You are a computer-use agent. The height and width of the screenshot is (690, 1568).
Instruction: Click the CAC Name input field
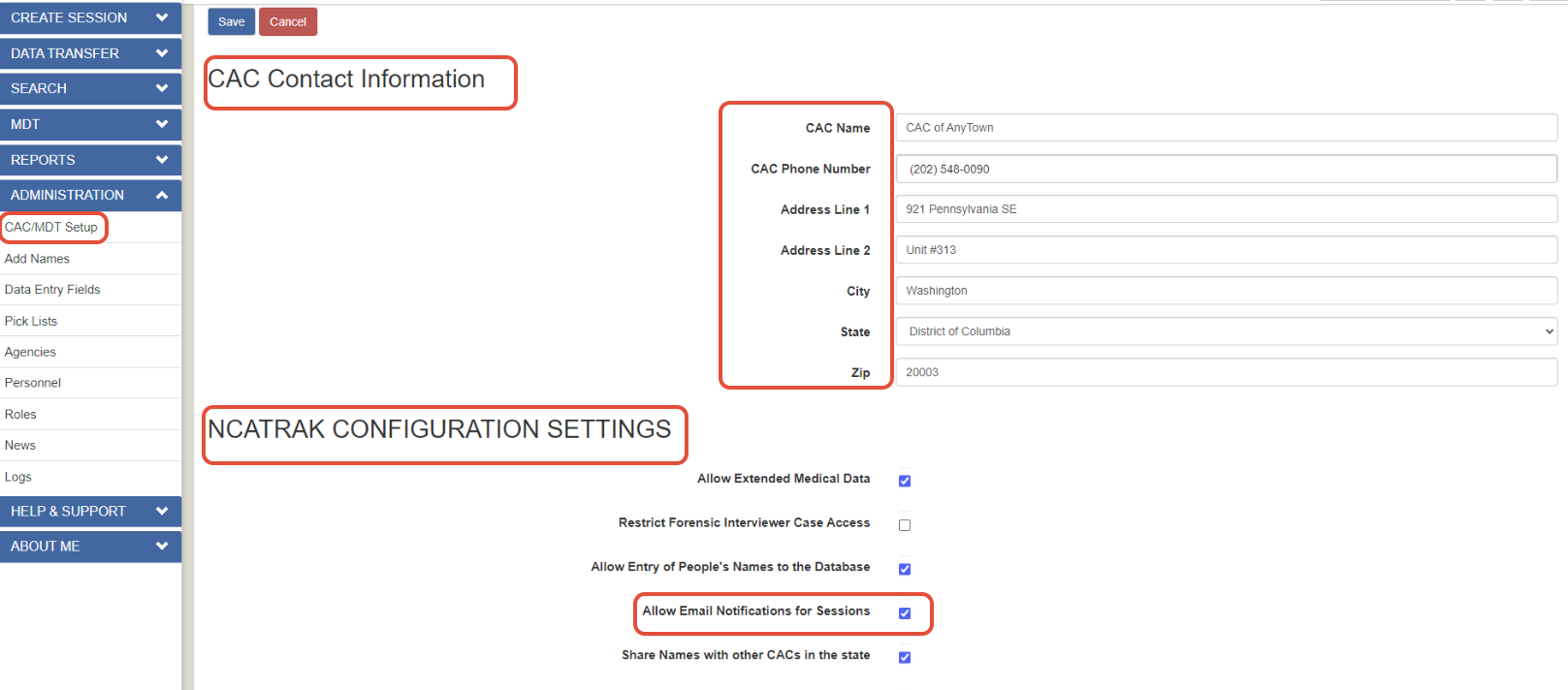(x=1227, y=128)
